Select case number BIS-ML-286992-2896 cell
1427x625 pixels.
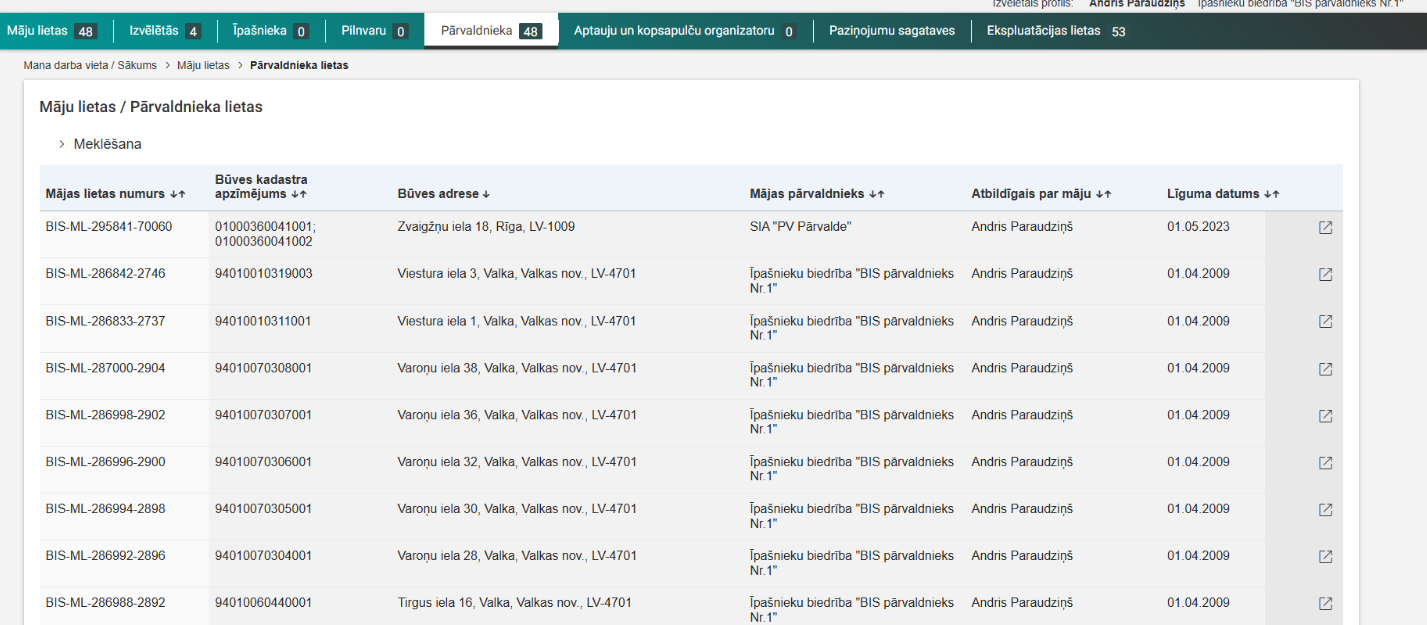point(106,556)
